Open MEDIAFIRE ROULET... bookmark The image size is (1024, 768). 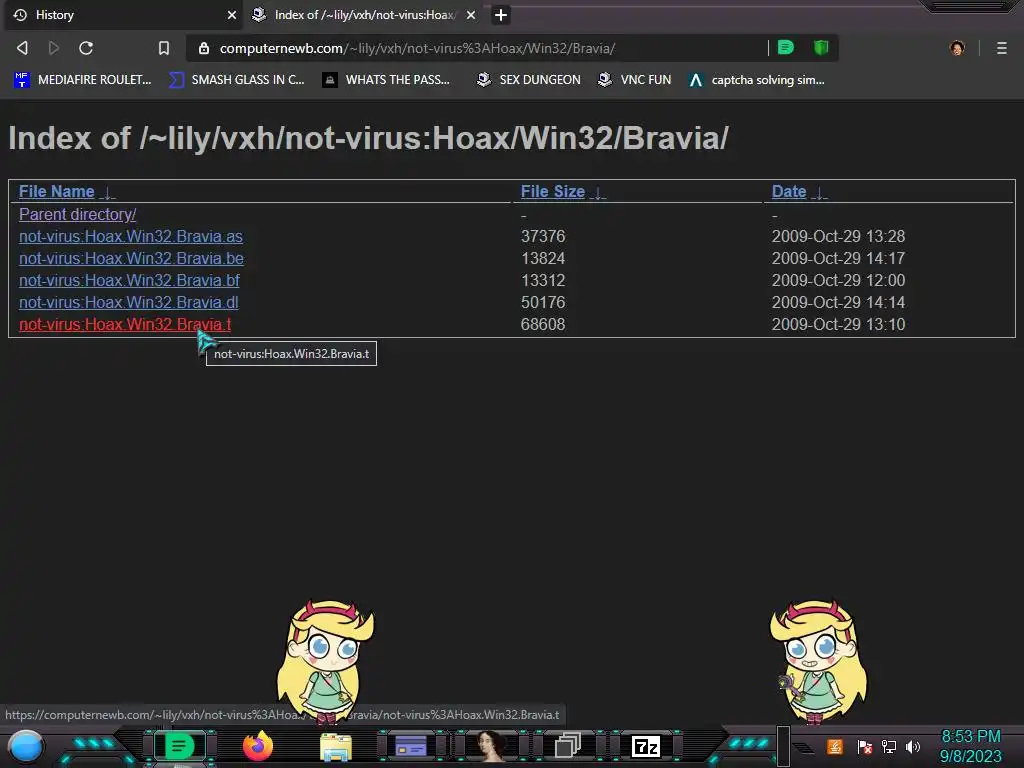(x=82, y=80)
